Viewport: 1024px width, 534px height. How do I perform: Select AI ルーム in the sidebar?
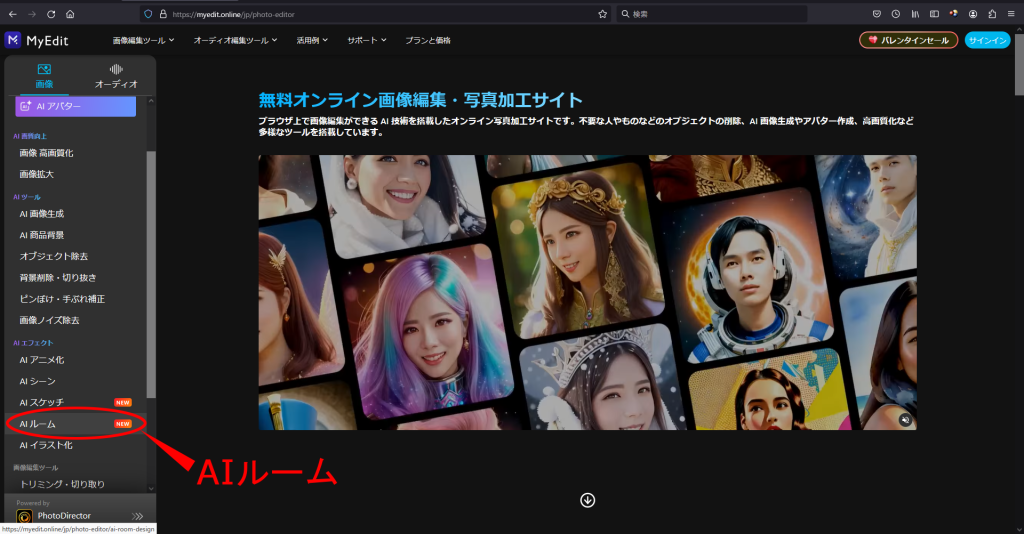(38, 424)
